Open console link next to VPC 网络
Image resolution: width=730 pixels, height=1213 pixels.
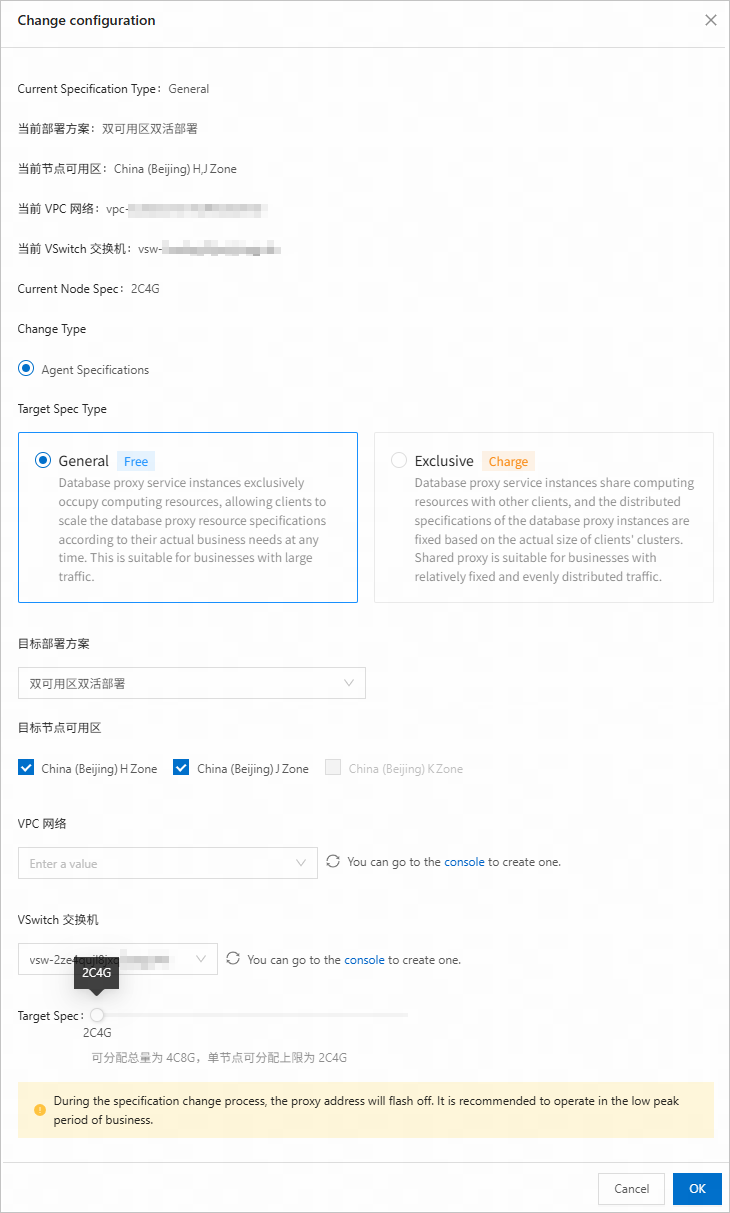tap(464, 862)
